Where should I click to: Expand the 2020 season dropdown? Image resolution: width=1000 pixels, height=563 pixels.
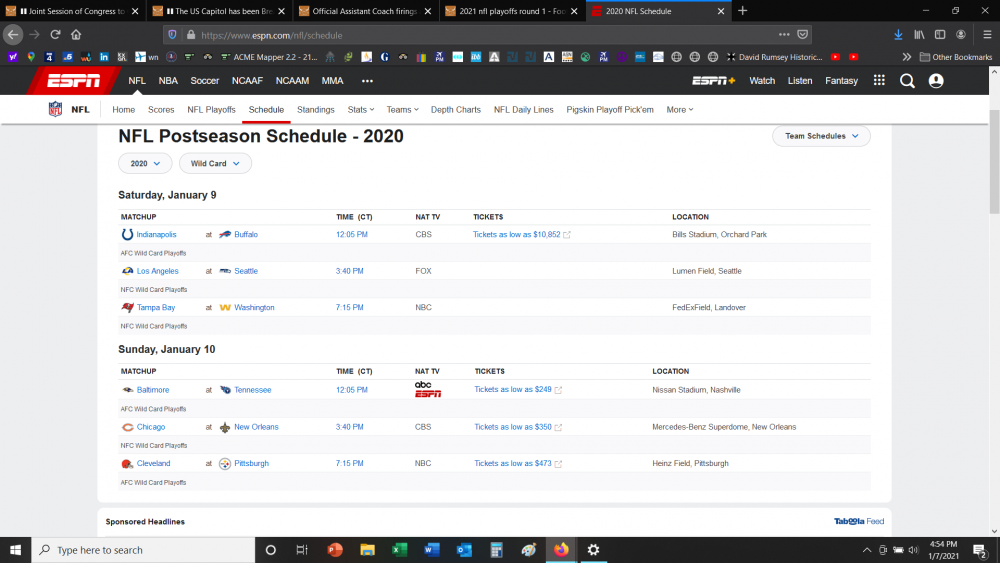tap(145, 163)
